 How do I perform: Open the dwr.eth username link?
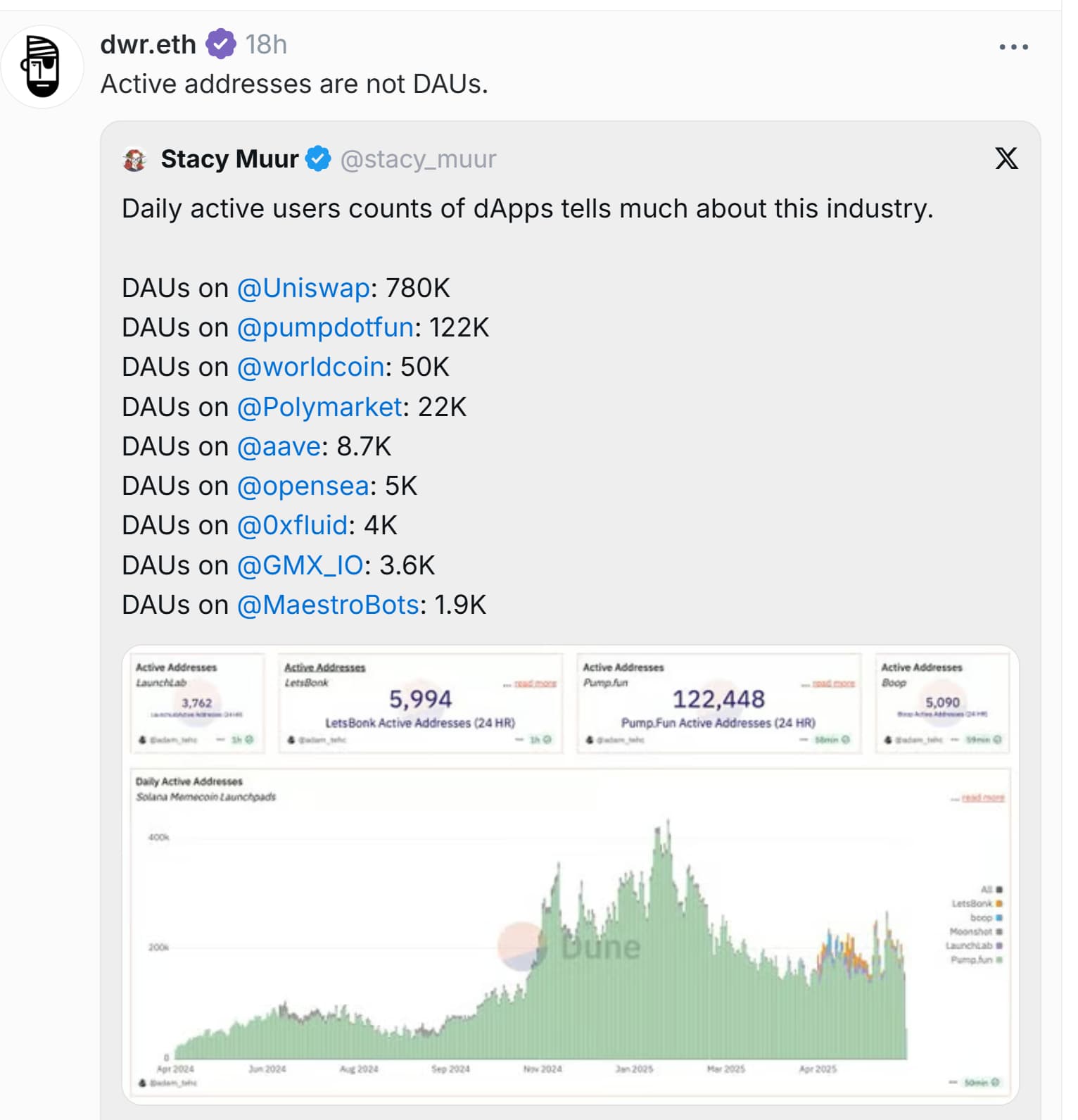tap(148, 44)
